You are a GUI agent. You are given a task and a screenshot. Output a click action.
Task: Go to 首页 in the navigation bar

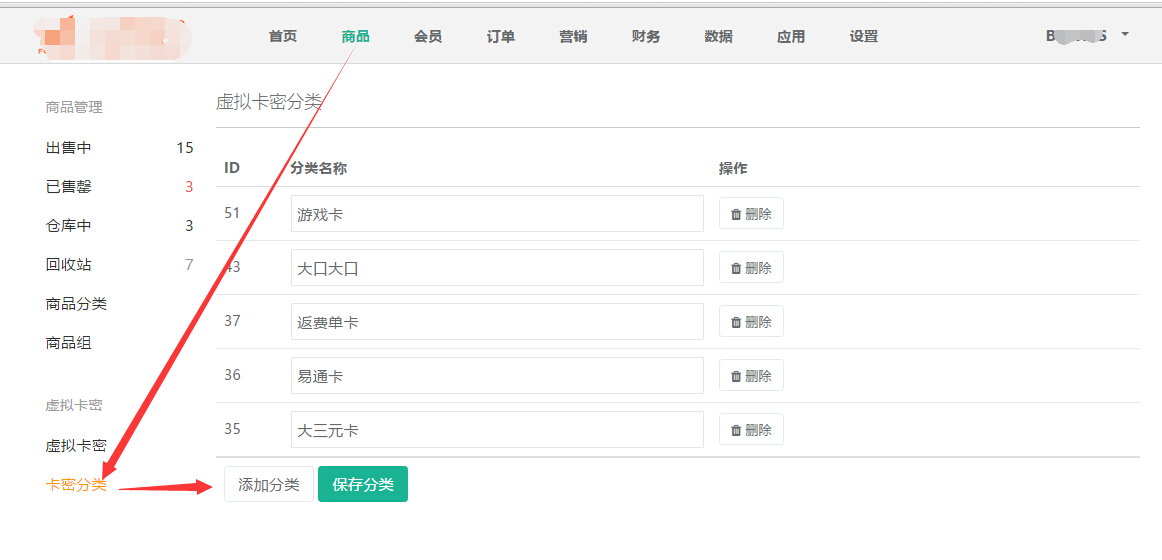click(283, 36)
